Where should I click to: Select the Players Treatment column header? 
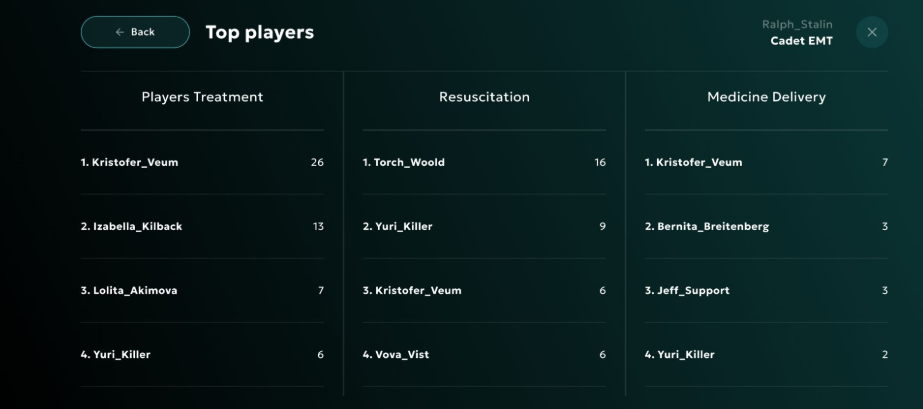pyautogui.click(x=202, y=97)
